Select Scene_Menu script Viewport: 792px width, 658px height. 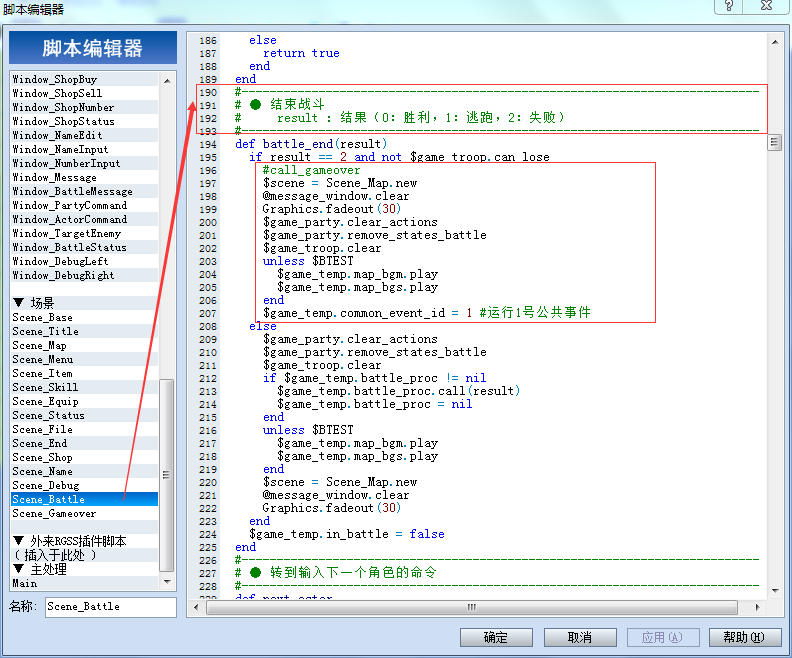85,360
